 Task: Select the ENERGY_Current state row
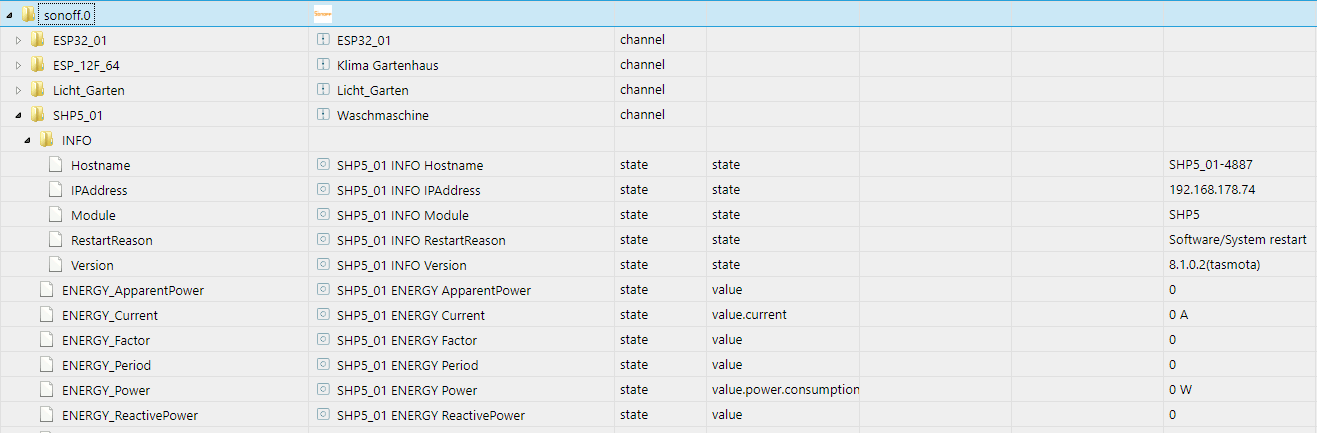point(109,315)
